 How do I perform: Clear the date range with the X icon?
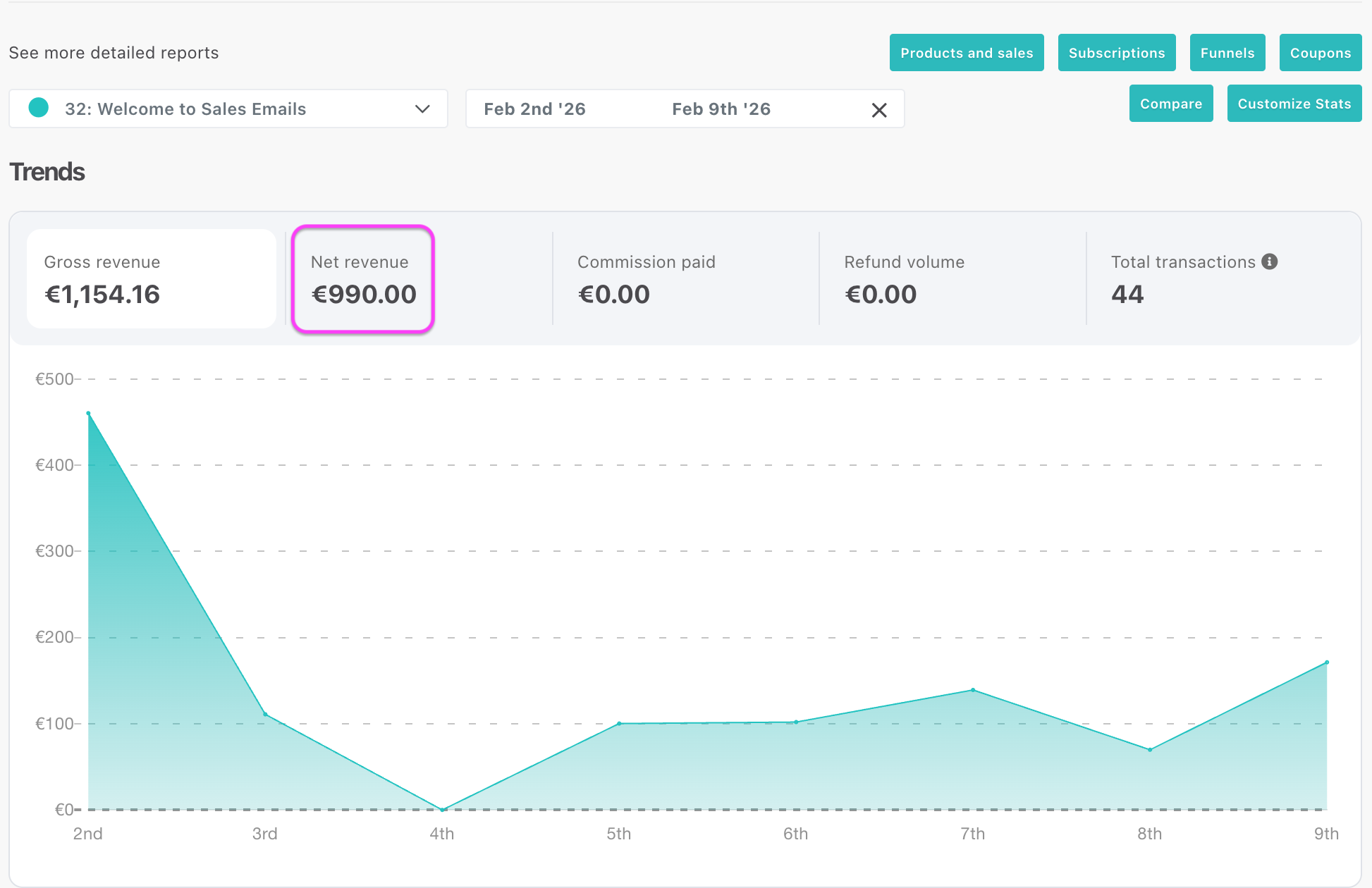click(879, 110)
